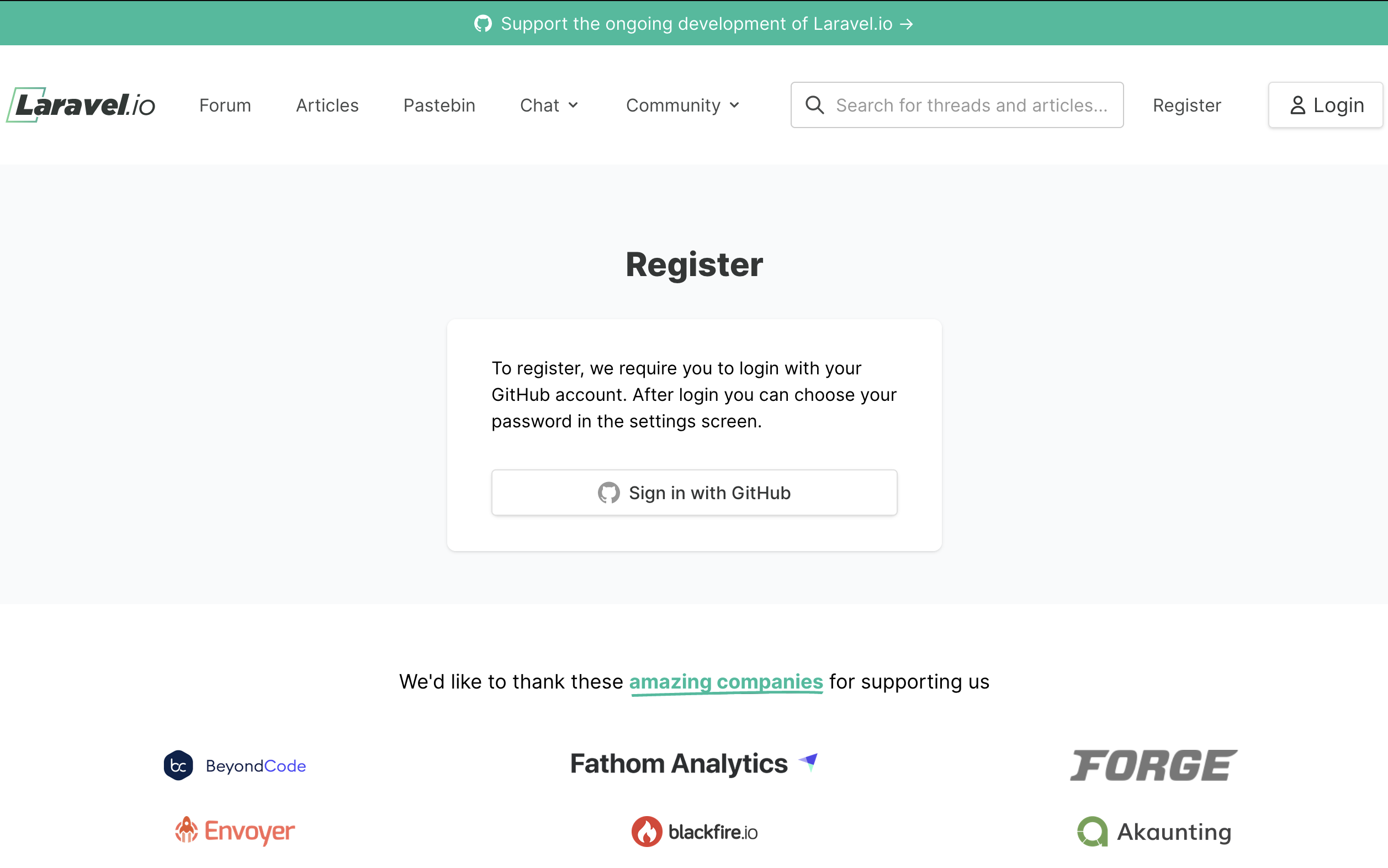Click the GitHub icon in the top banner
This screenshot has height=868, width=1388.
[483, 24]
